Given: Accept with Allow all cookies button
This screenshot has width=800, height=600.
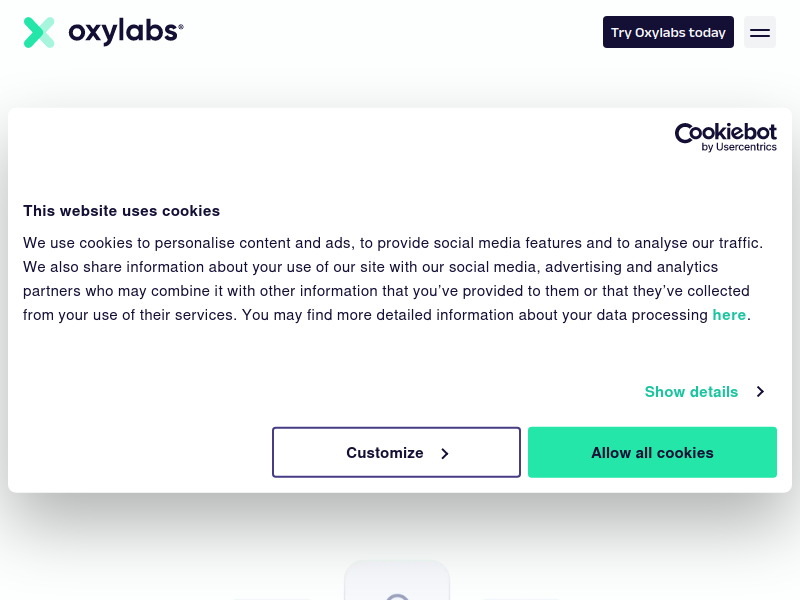Looking at the screenshot, I should pos(652,453).
